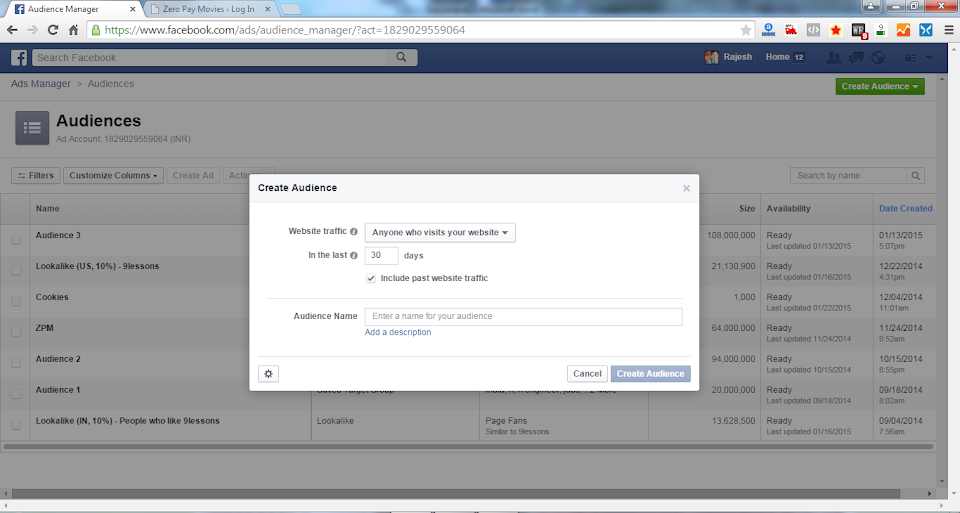The height and width of the screenshot is (513, 960).
Task: Bookmark this page with the star icon
Action: 745,30
